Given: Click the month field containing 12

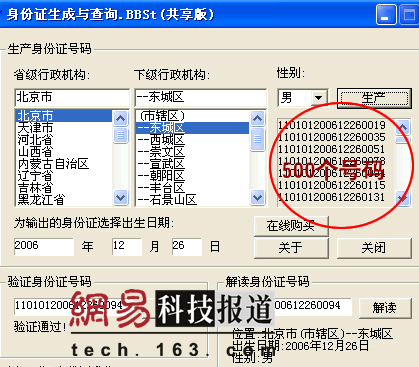Looking at the screenshot, I should pos(127,246).
